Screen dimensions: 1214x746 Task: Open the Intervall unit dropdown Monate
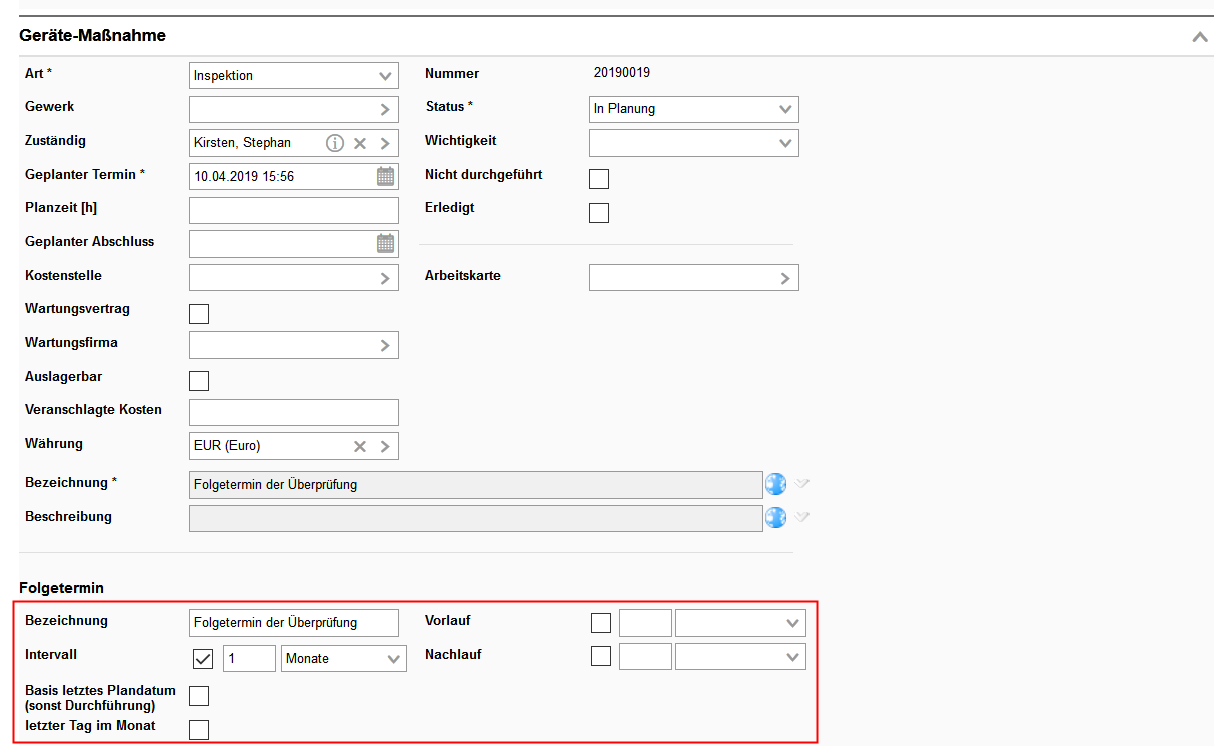(x=344, y=658)
